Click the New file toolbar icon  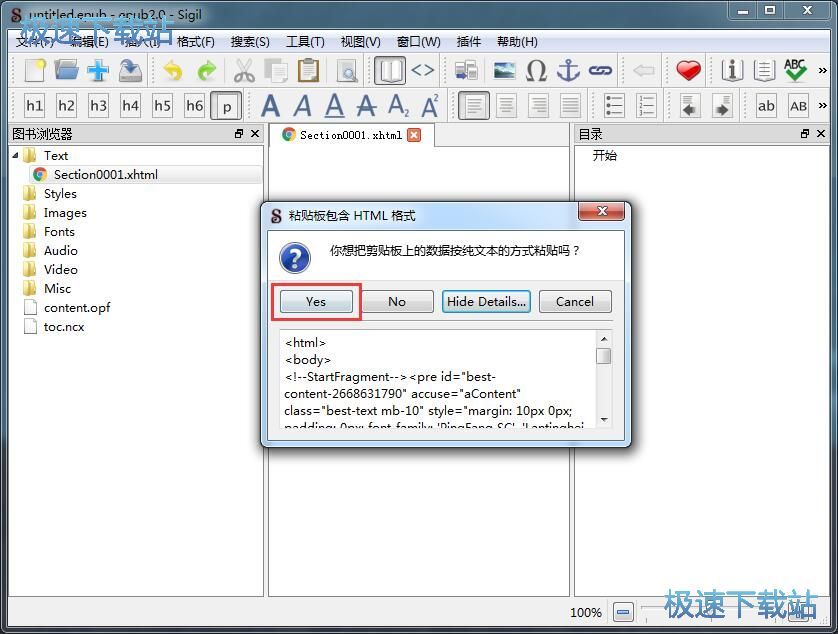pos(35,71)
